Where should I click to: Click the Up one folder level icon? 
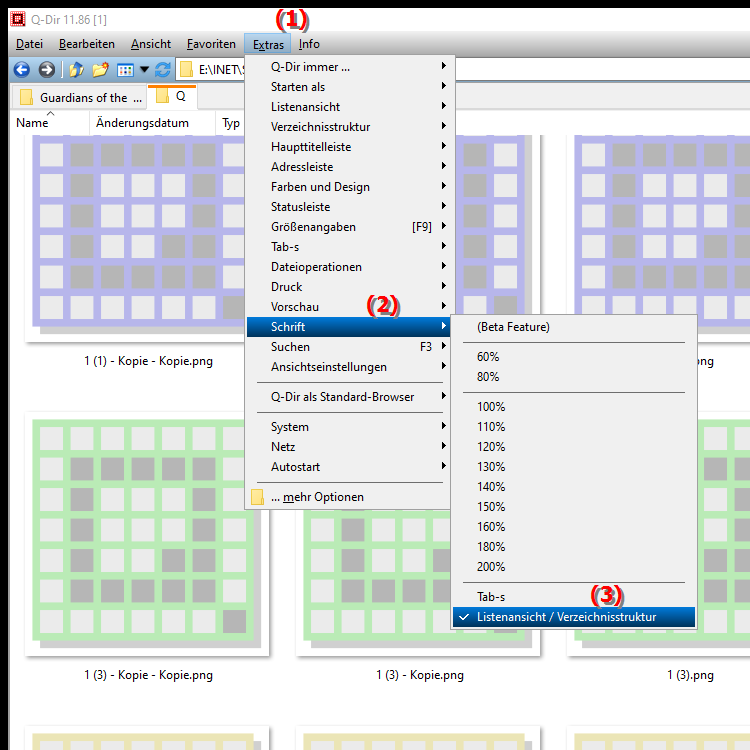coord(76,70)
